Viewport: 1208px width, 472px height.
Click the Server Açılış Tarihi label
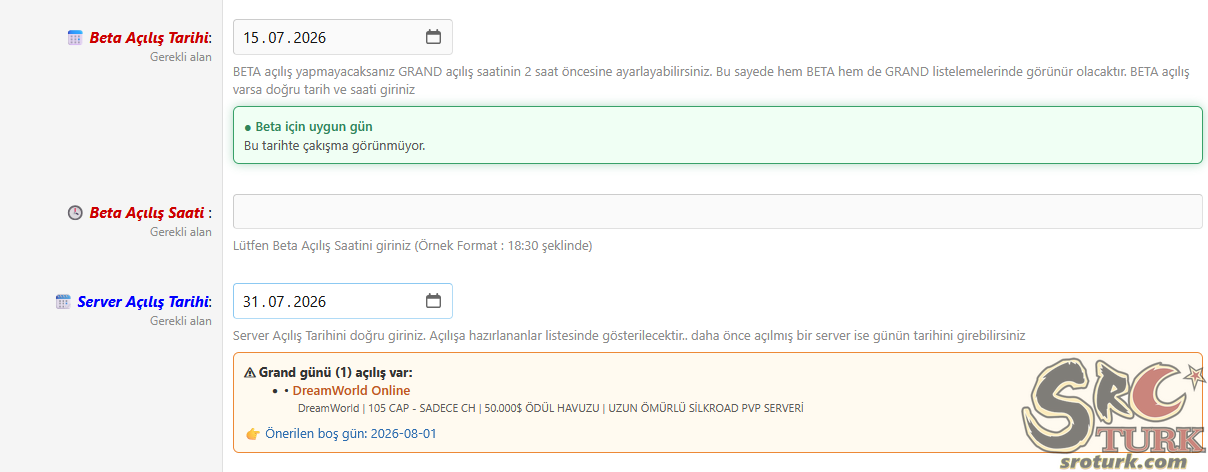click(142, 301)
